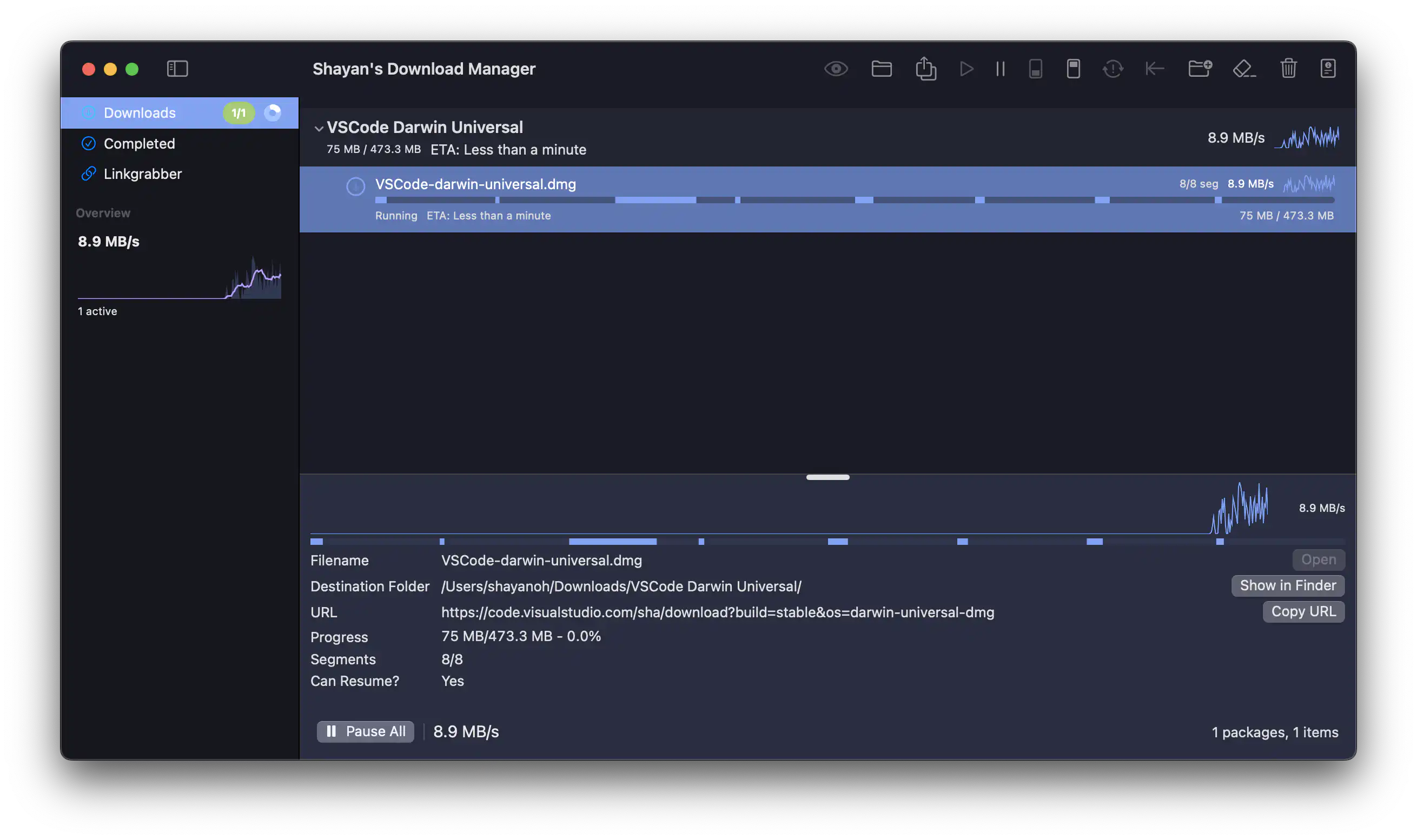Open the folder icon in toolbar

coord(881,69)
